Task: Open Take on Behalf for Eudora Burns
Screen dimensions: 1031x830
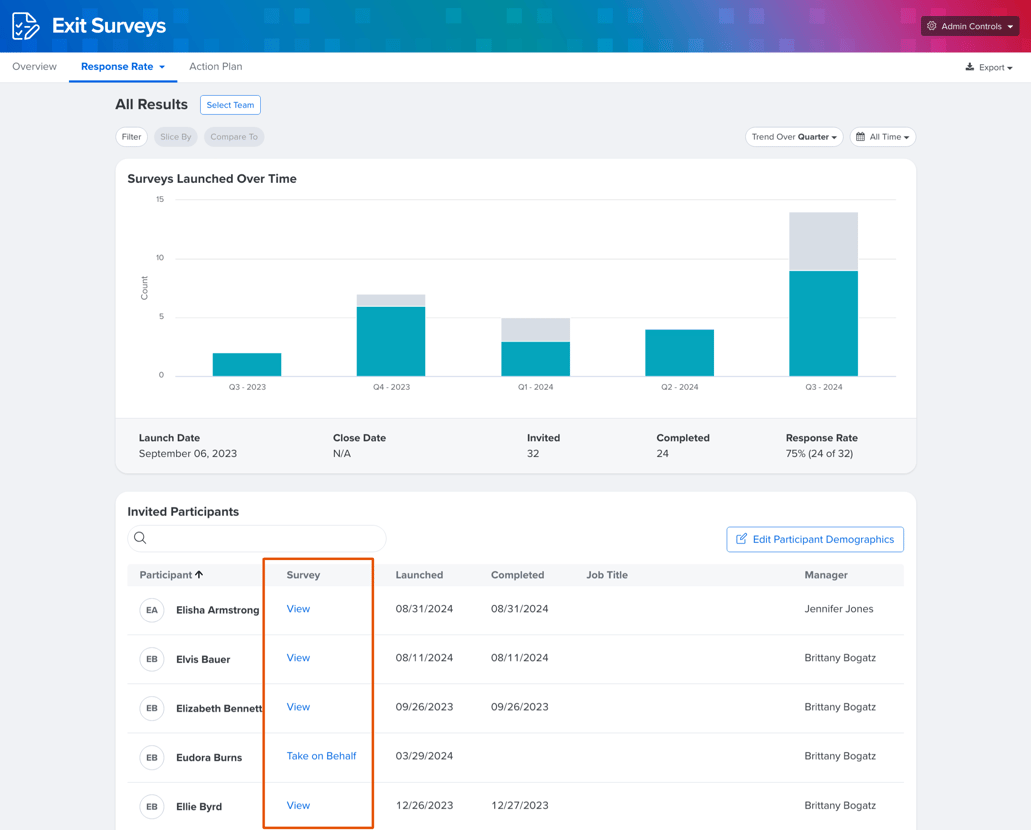Action: coord(321,756)
